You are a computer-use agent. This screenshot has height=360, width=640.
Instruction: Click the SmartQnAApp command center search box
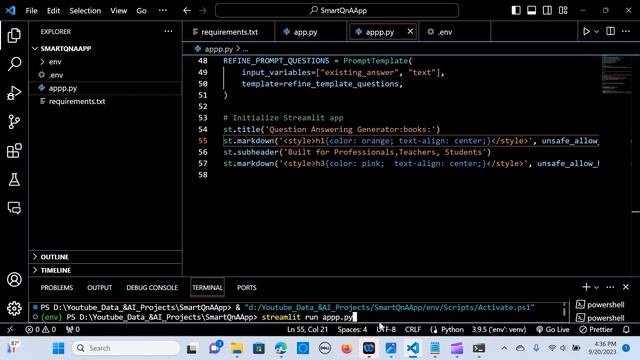[337, 11]
